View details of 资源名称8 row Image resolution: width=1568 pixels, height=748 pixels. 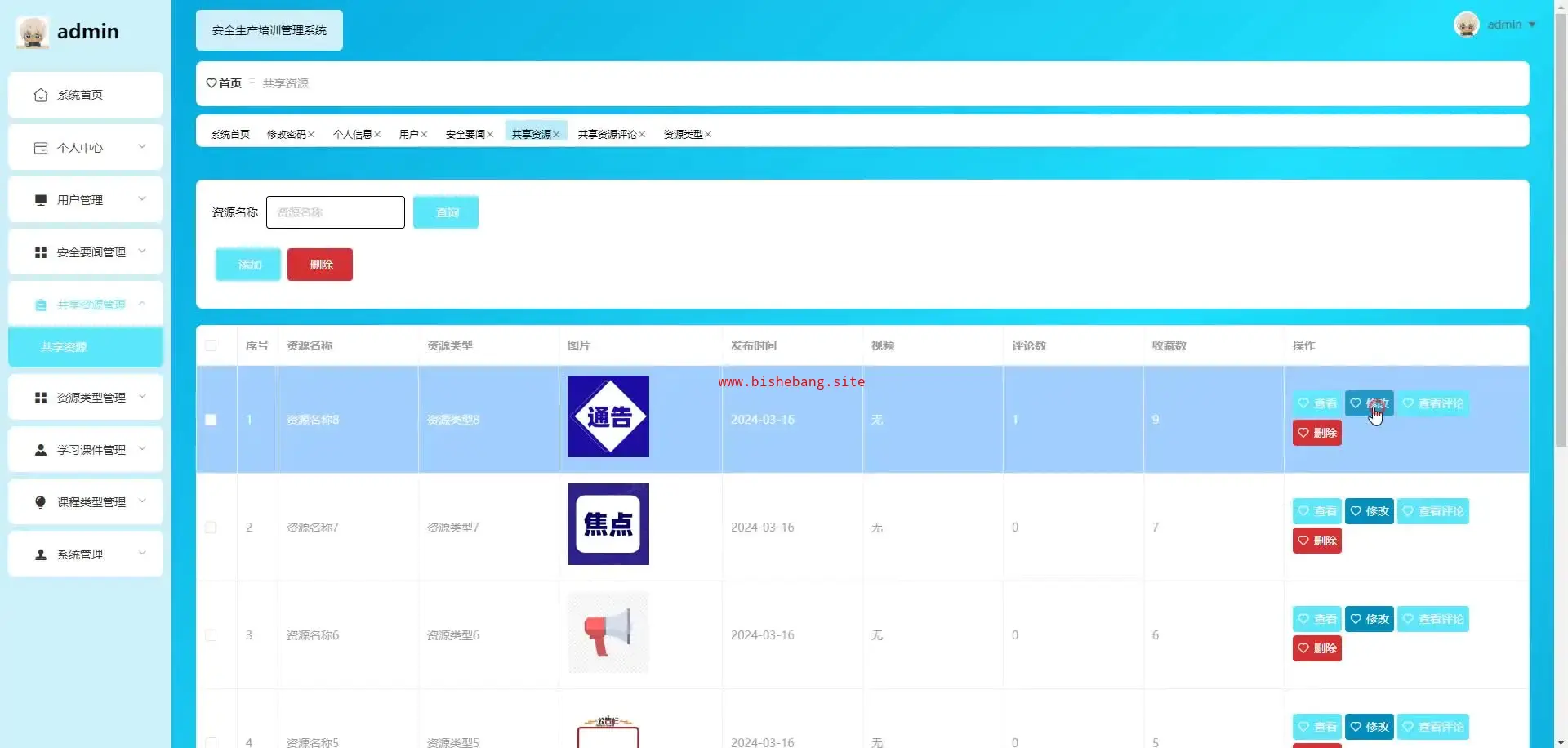tap(1317, 403)
